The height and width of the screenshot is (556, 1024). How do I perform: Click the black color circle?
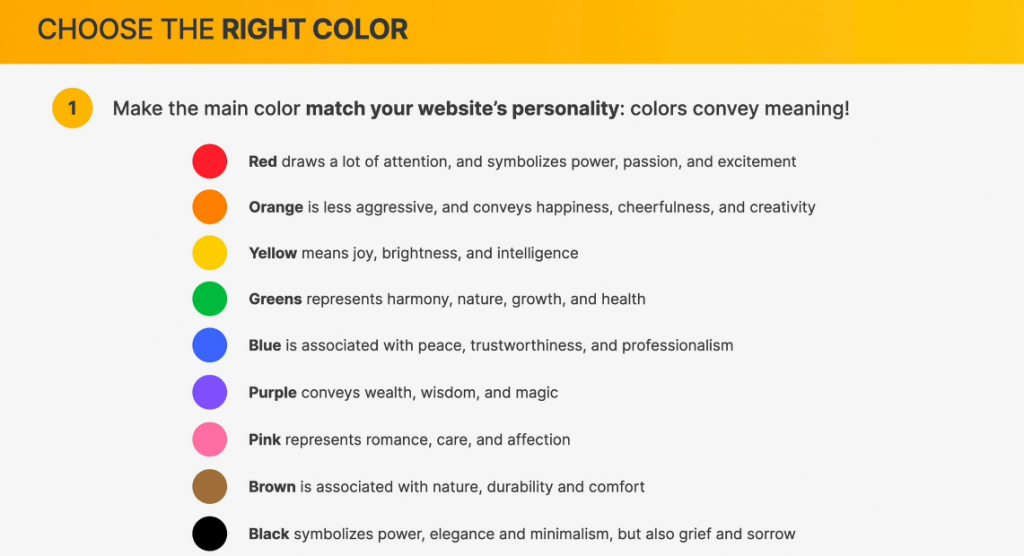pos(210,534)
